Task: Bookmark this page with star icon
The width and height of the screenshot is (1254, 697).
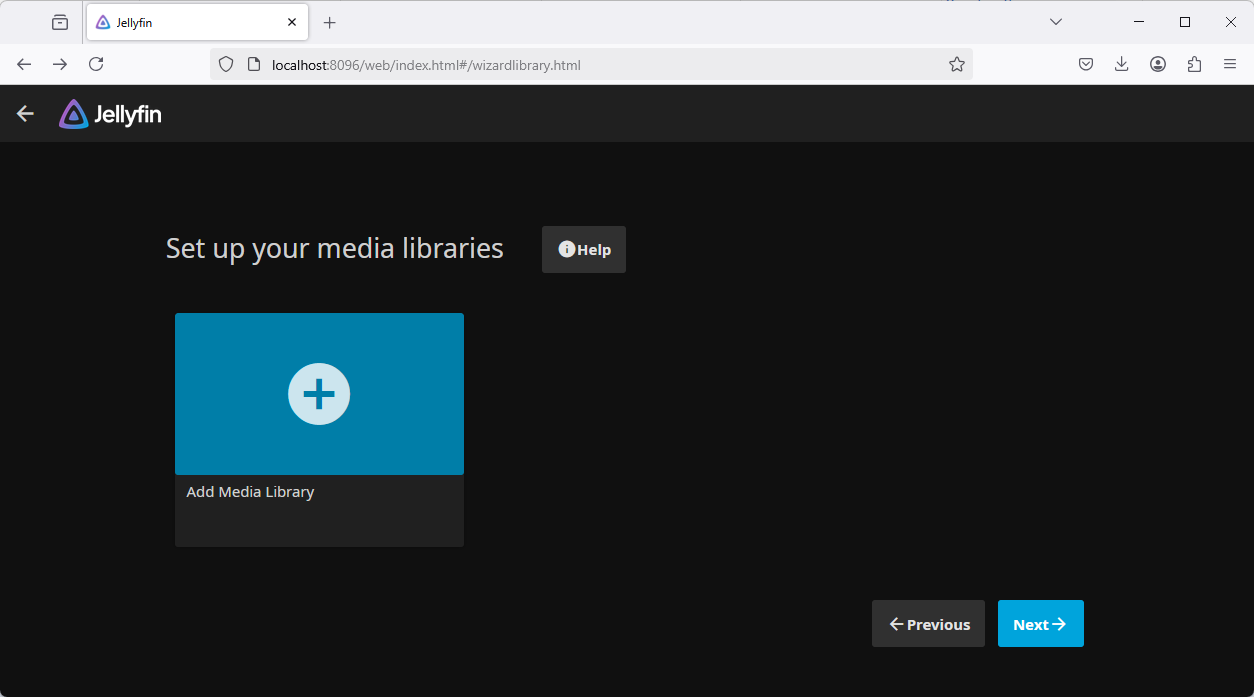Action: [x=956, y=65]
